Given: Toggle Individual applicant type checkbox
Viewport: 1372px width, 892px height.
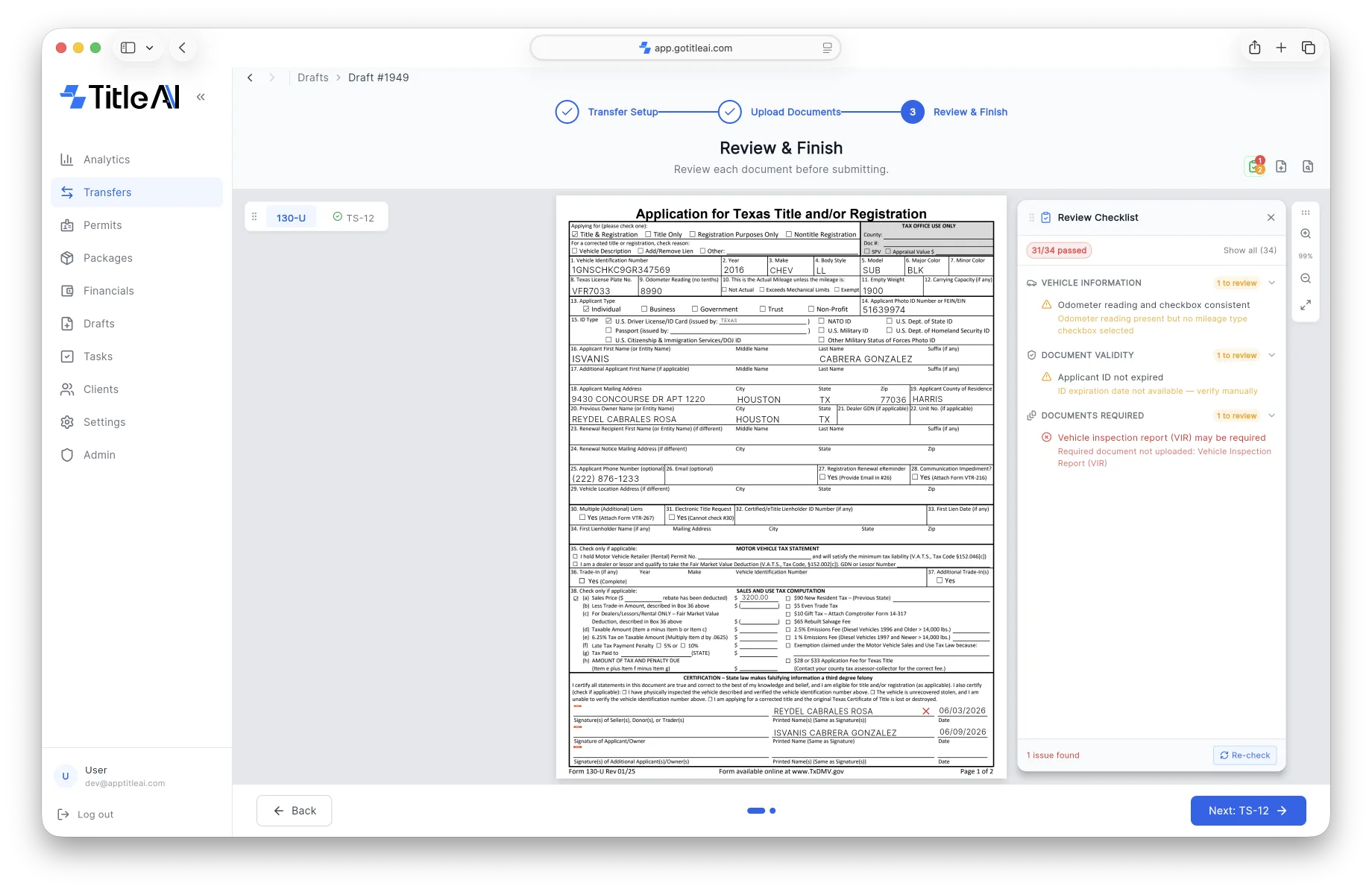Looking at the screenshot, I should pyautogui.click(x=586, y=309).
